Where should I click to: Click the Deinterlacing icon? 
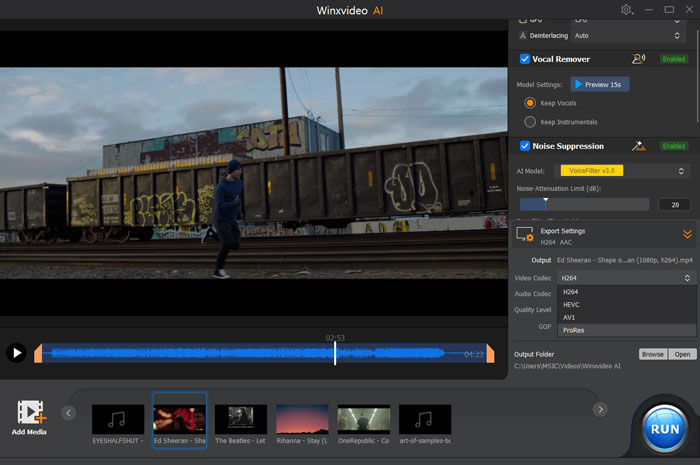pos(523,36)
